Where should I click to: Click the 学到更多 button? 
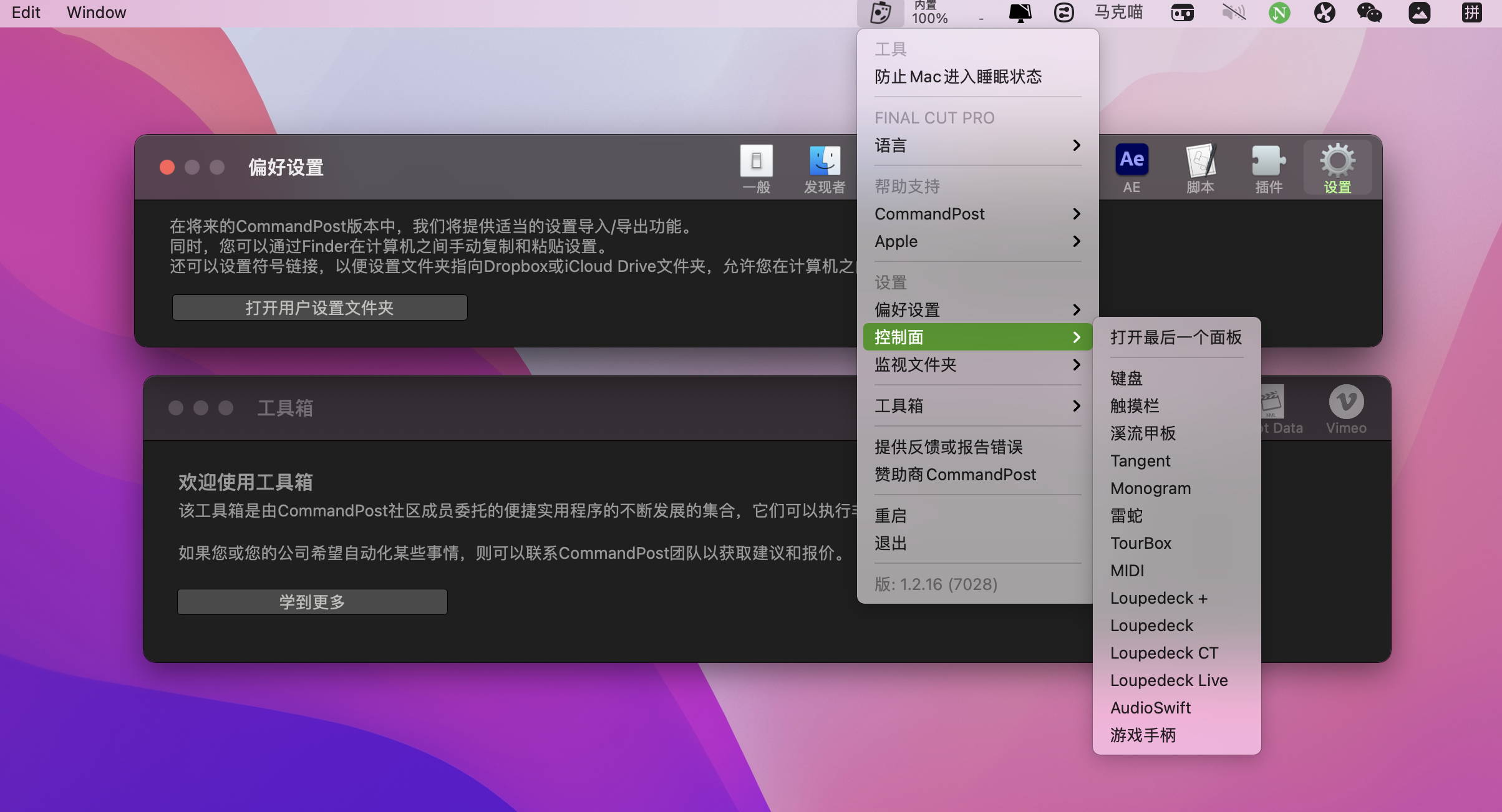[312, 601]
